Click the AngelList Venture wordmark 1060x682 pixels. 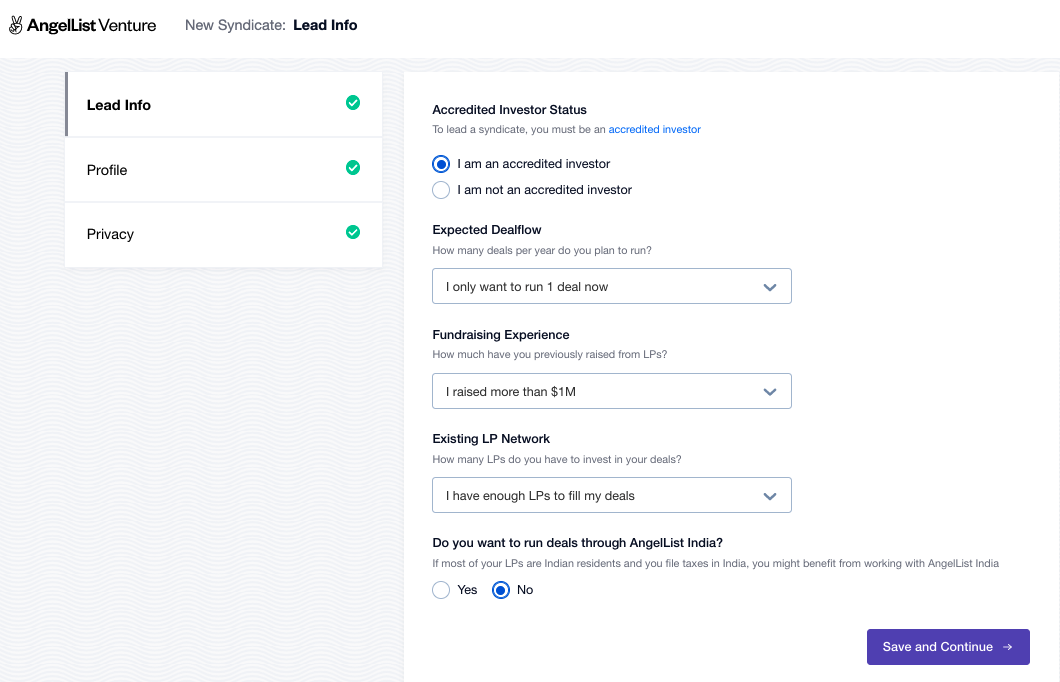pos(91,26)
